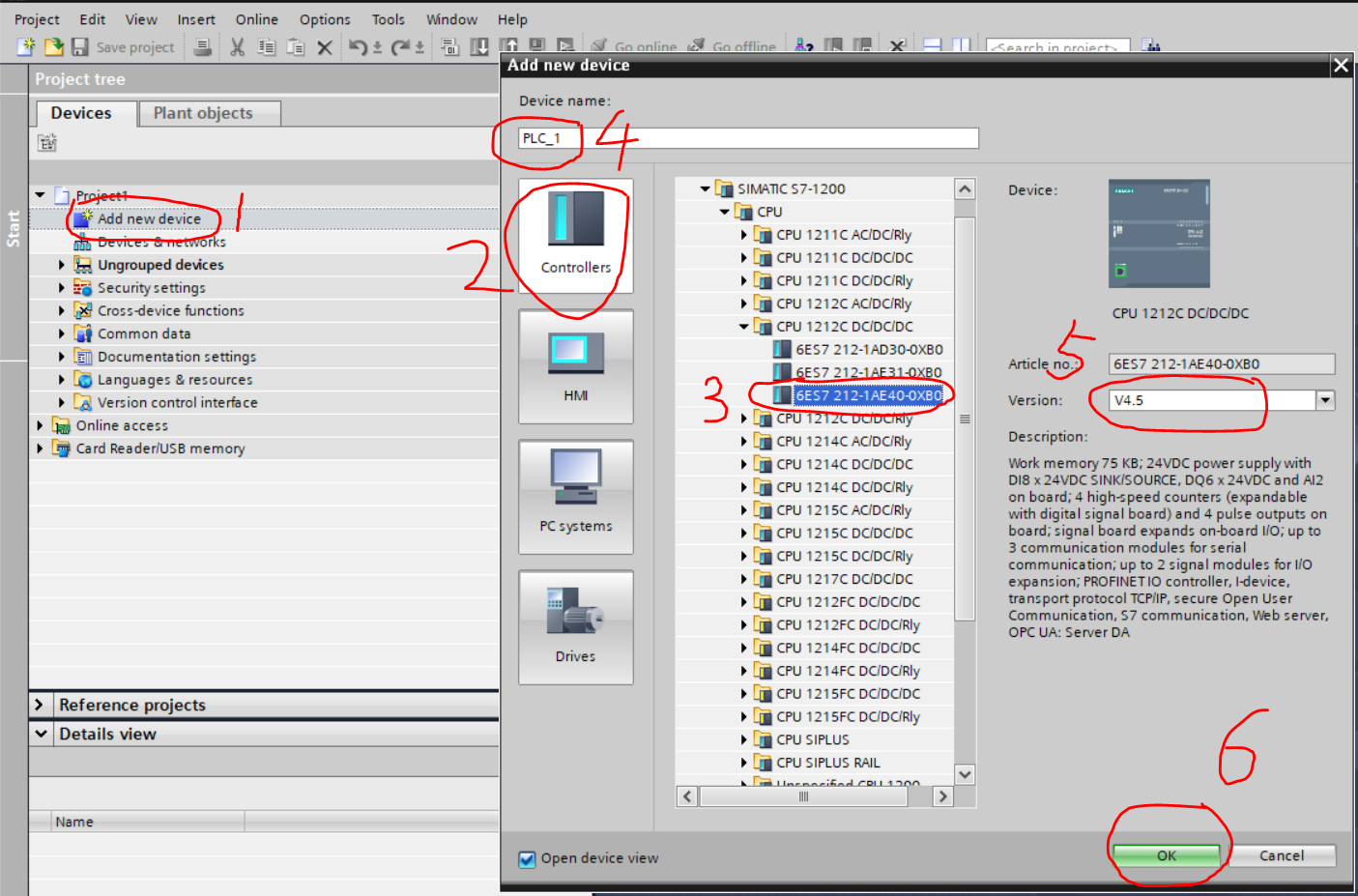This screenshot has width=1358, height=896.
Task: Open the Version dropdown arrow
Action: pos(1325,400)
